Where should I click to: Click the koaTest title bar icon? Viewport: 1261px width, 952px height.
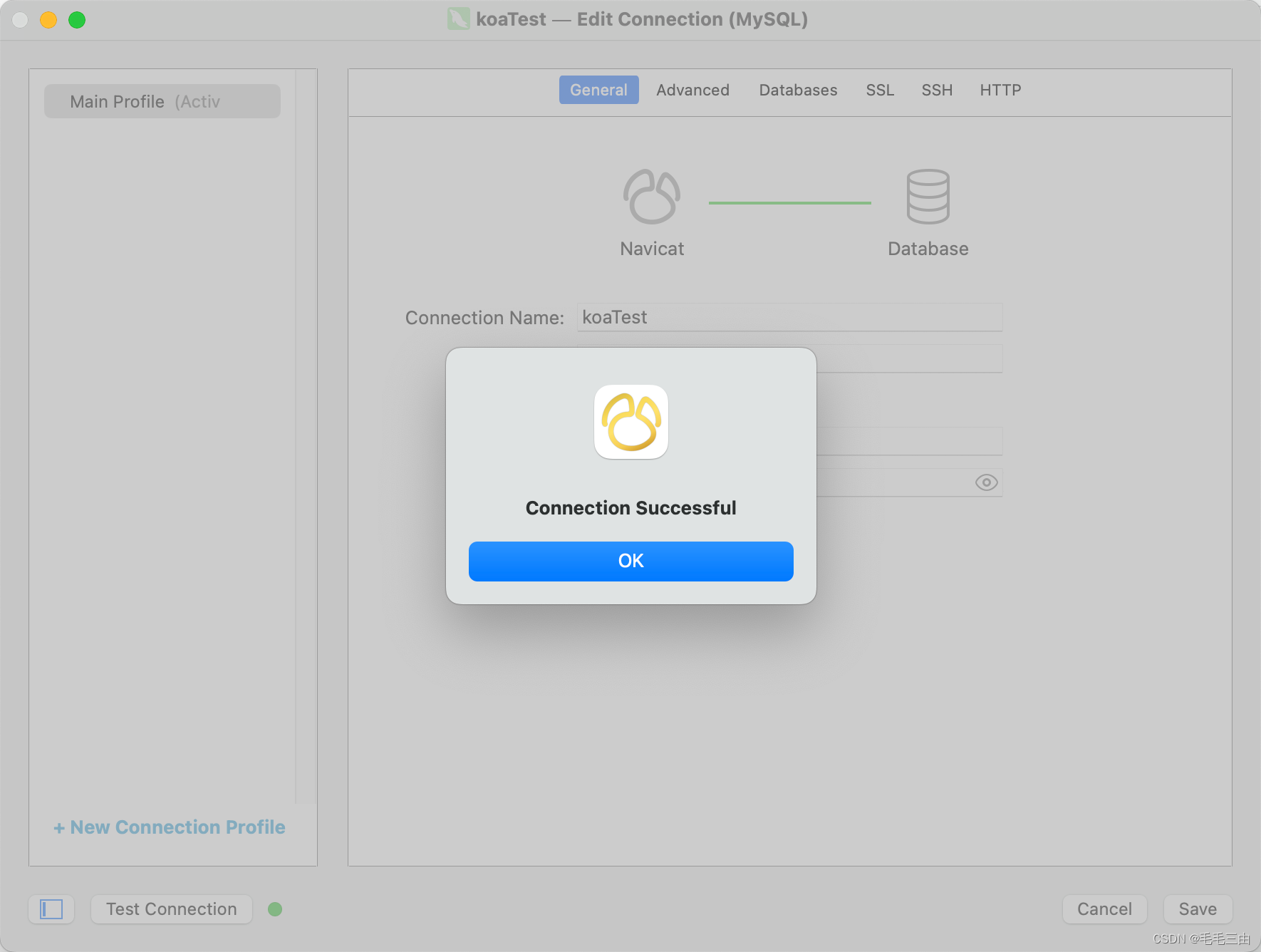pos(458,19)
